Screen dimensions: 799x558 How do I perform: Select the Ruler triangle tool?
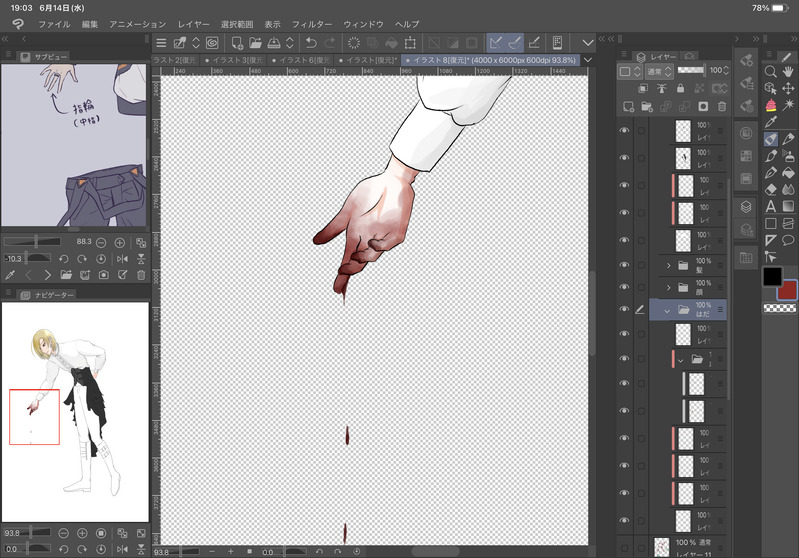(x=770, y=240)
